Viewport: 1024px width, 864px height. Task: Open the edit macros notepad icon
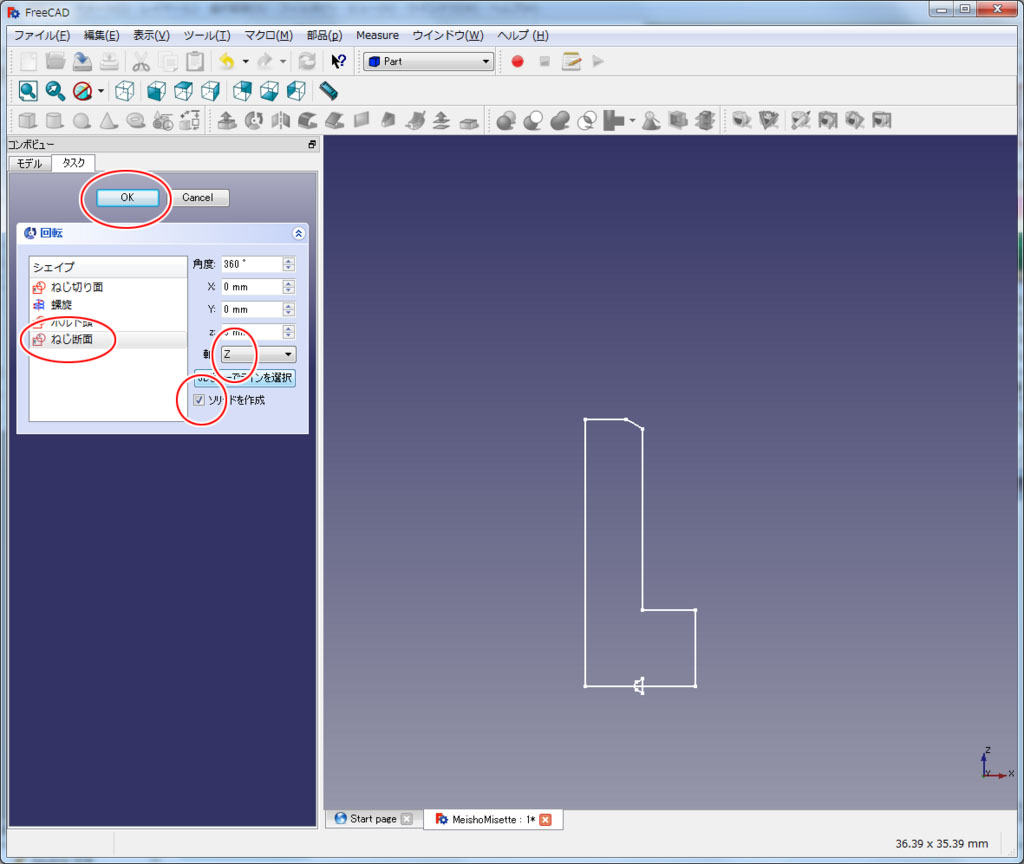tap(571, 61)
